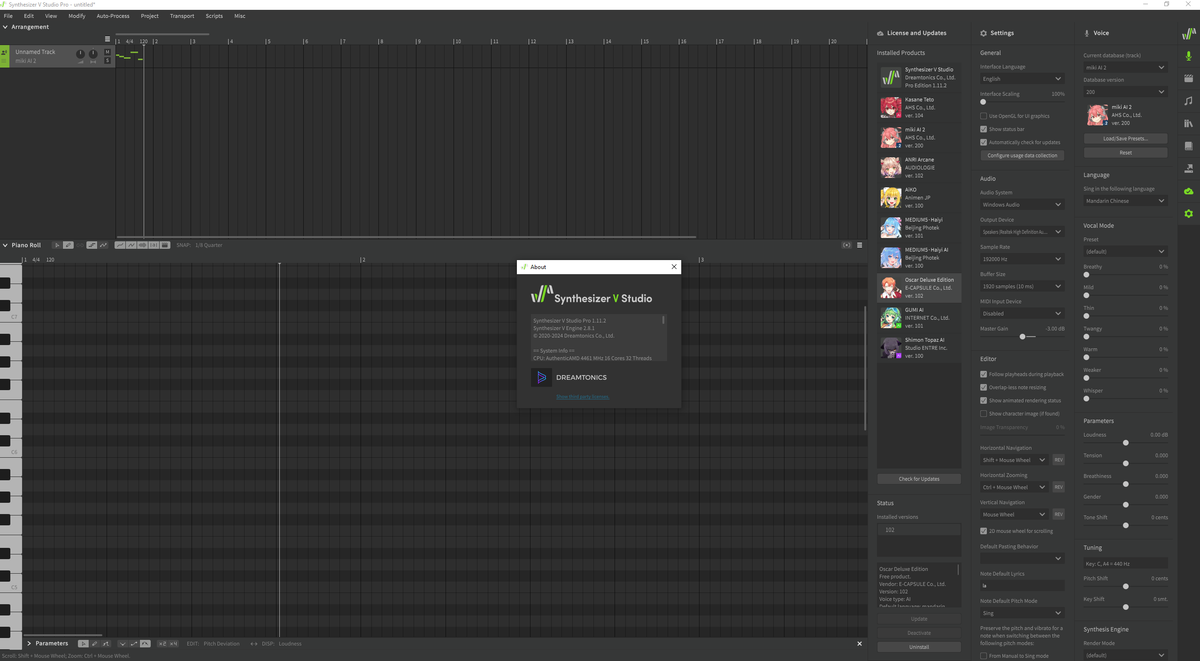Open the Dictionary music note sidebar icon

(1188, 101)
